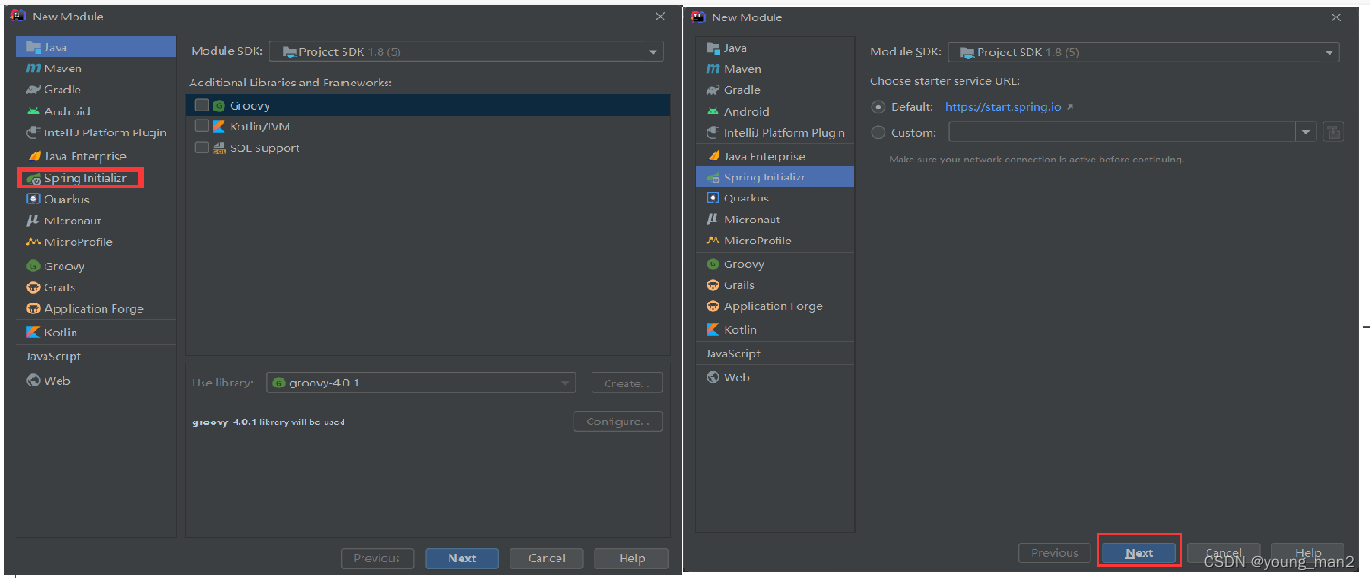1370x581 pixels.
Task: Click Cancel button in left window
Action: coord(547,558)
